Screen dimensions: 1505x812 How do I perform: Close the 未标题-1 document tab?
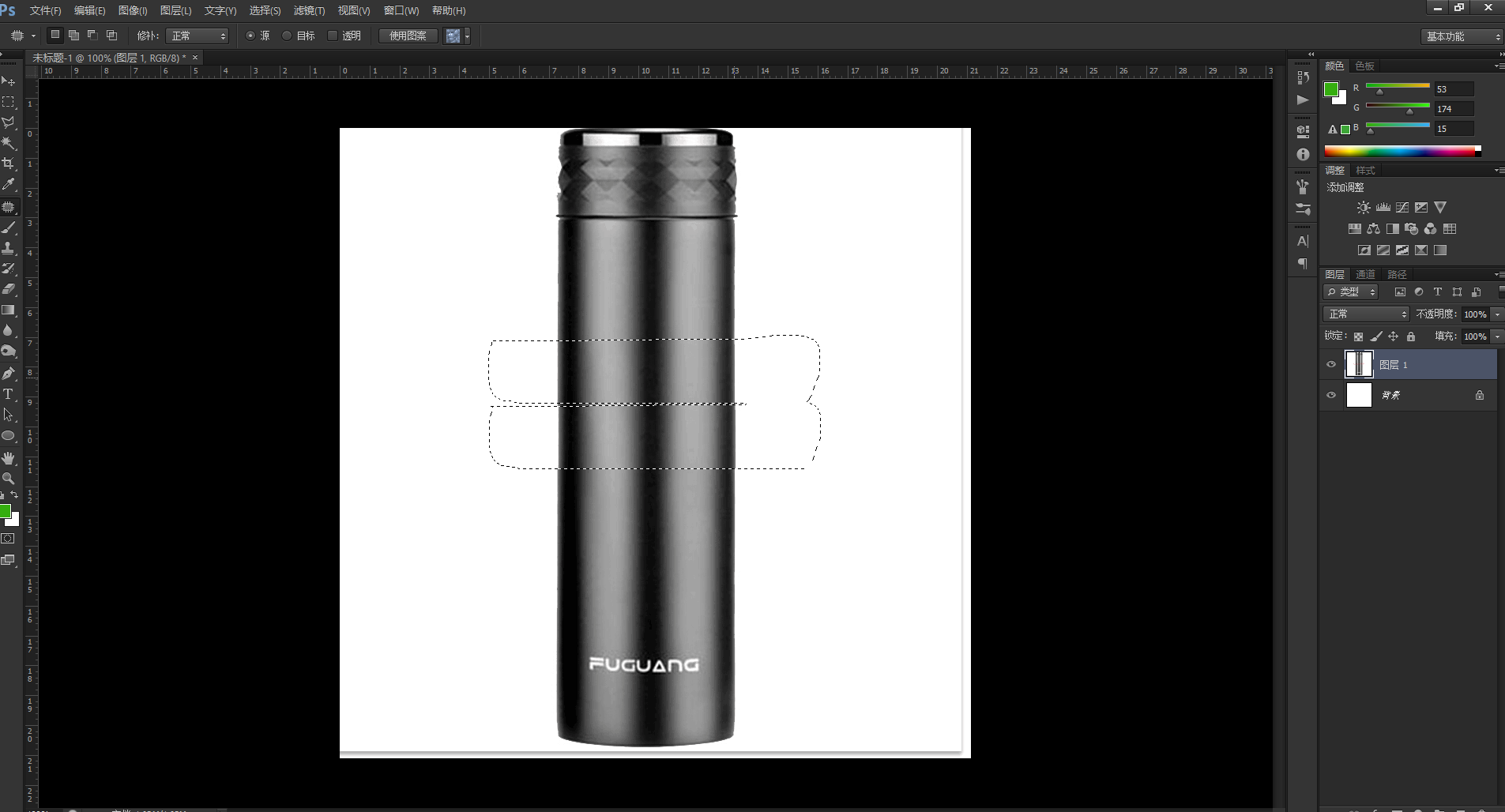point(195,58)
